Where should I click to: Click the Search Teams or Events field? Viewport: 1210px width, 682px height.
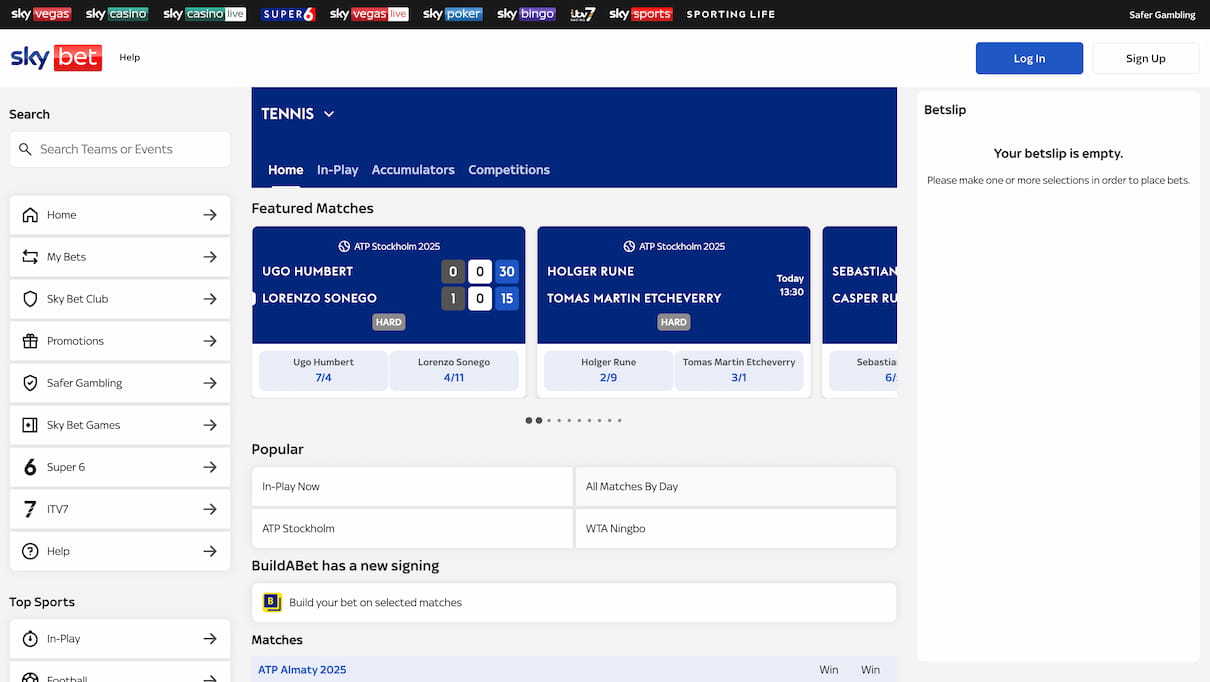pyautogui.click(x=120, y=149)
